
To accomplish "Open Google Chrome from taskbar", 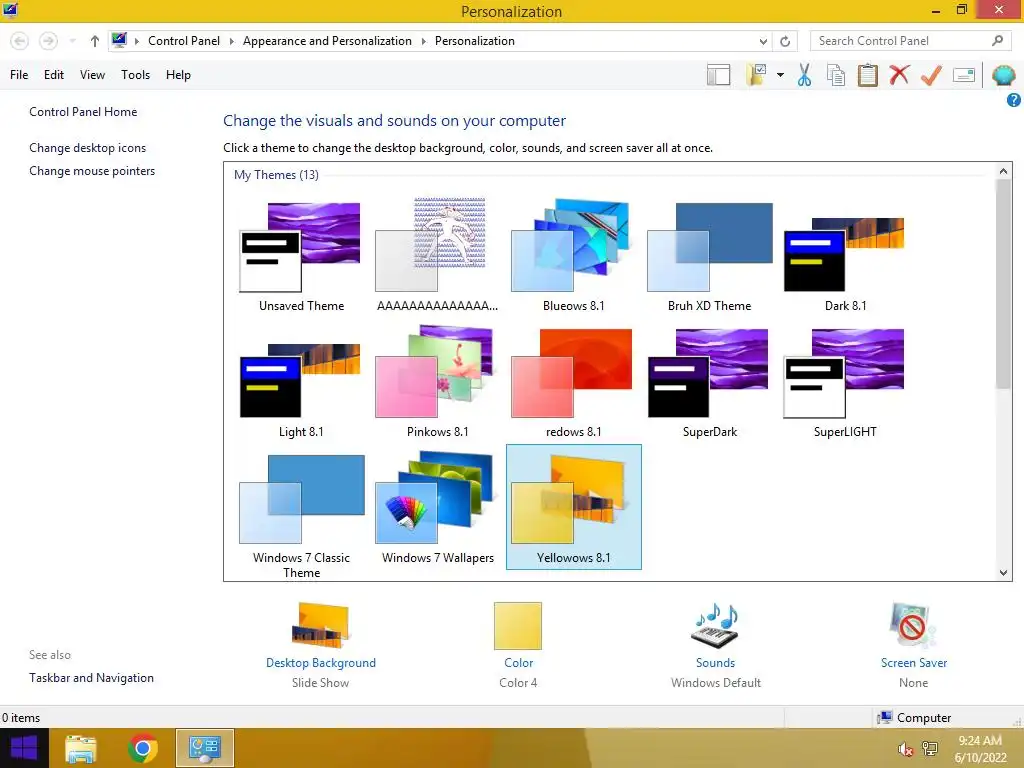I will 143,748.
